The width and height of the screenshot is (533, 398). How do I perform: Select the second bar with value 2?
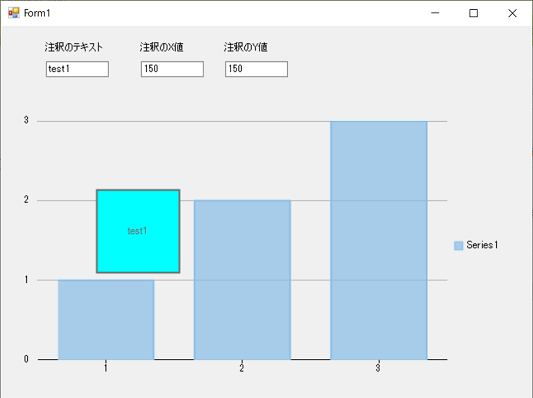242,280
